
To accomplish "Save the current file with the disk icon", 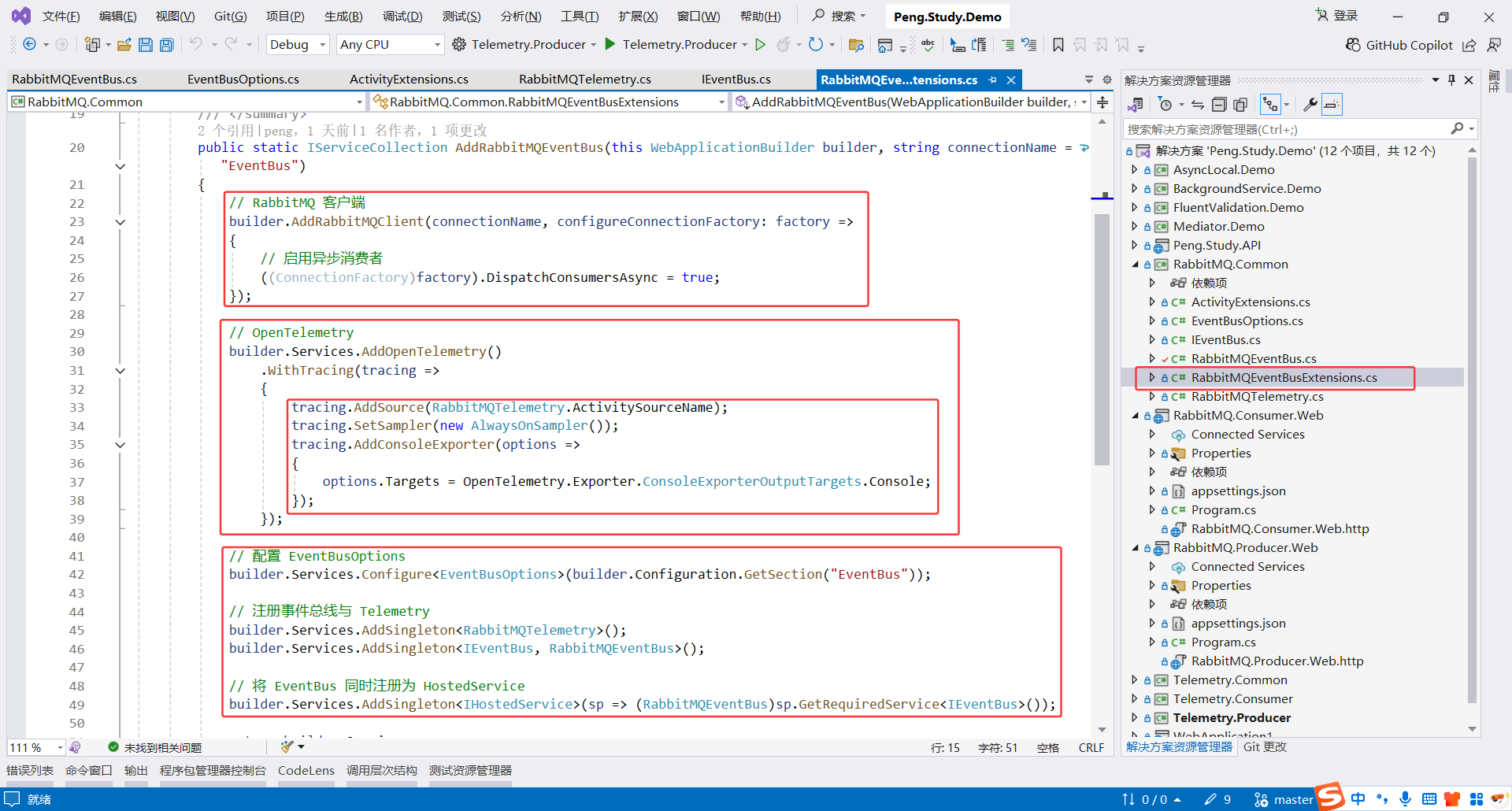I will 146,44.
